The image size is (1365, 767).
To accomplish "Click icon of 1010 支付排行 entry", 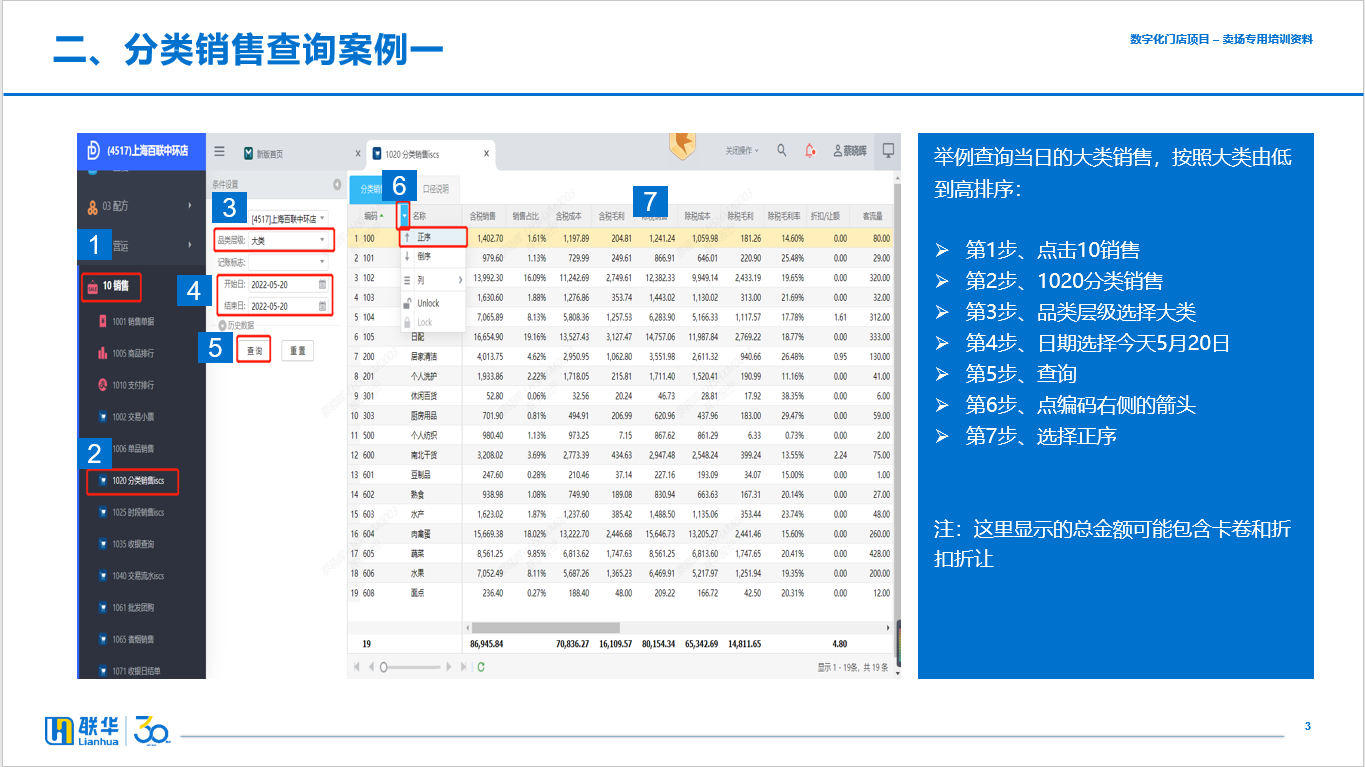I will pos(102,385).
